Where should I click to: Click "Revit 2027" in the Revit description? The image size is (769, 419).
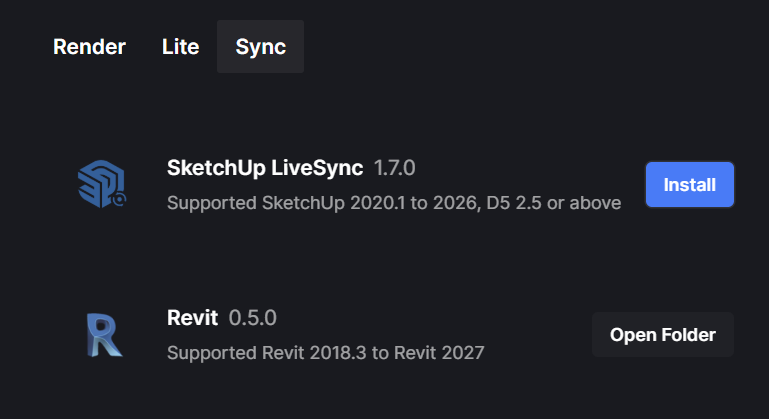click(439, 353)
